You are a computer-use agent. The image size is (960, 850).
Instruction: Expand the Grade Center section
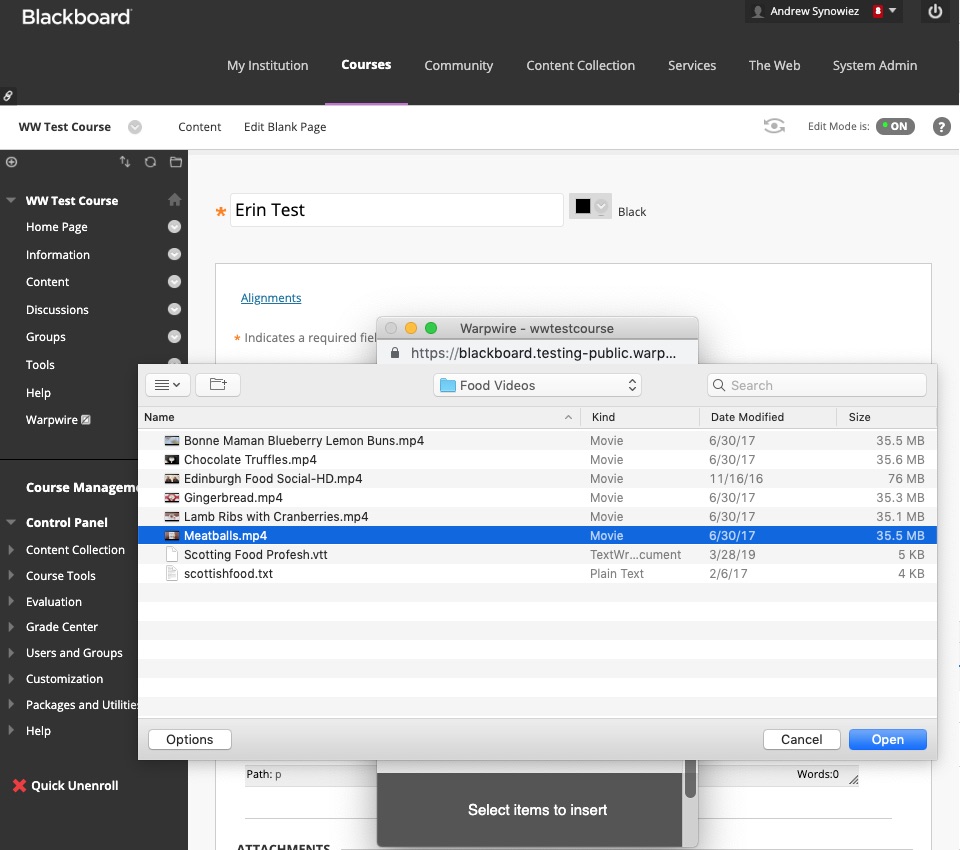10,626
